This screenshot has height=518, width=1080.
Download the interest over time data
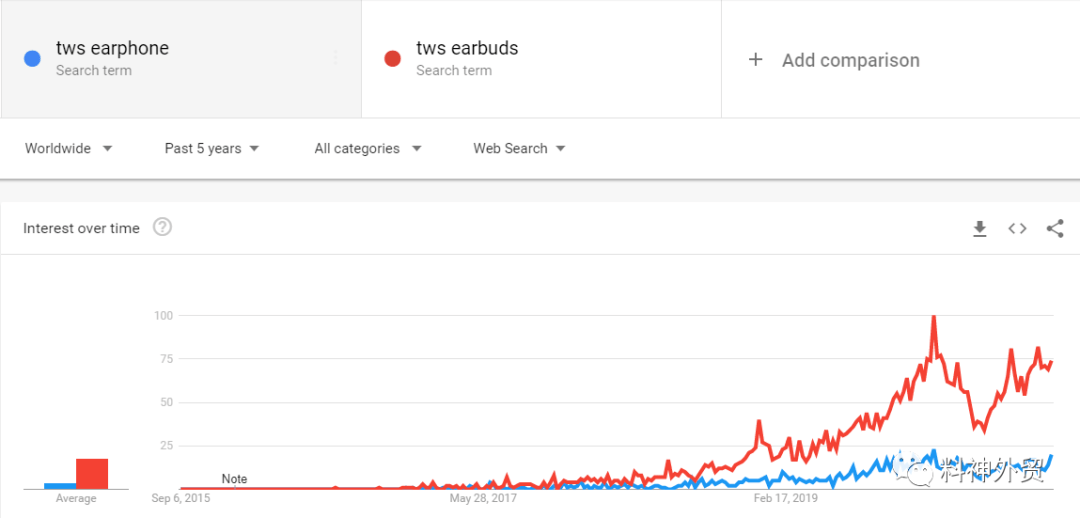coord(980,229)
